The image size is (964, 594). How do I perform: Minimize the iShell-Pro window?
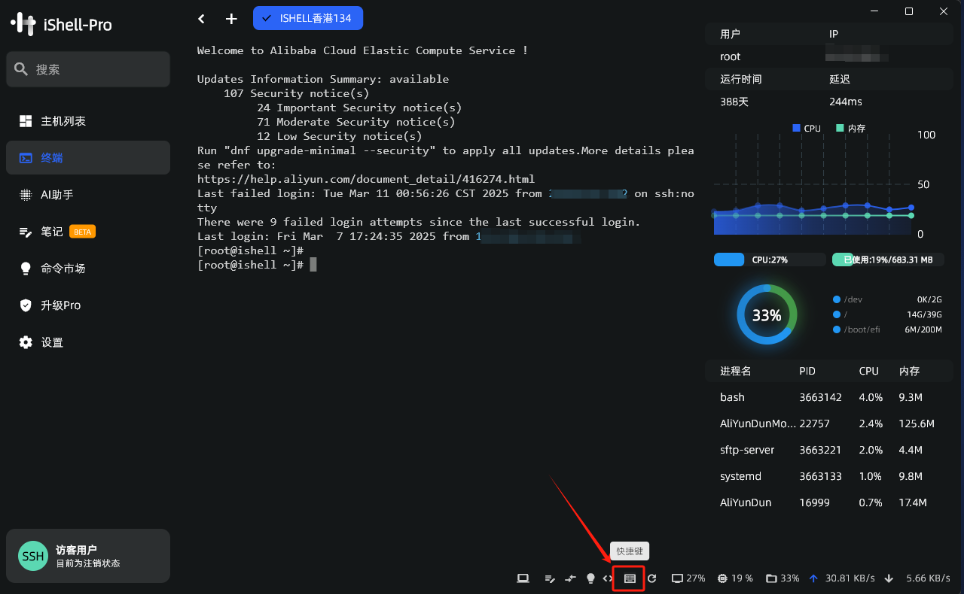coord(874,11)
